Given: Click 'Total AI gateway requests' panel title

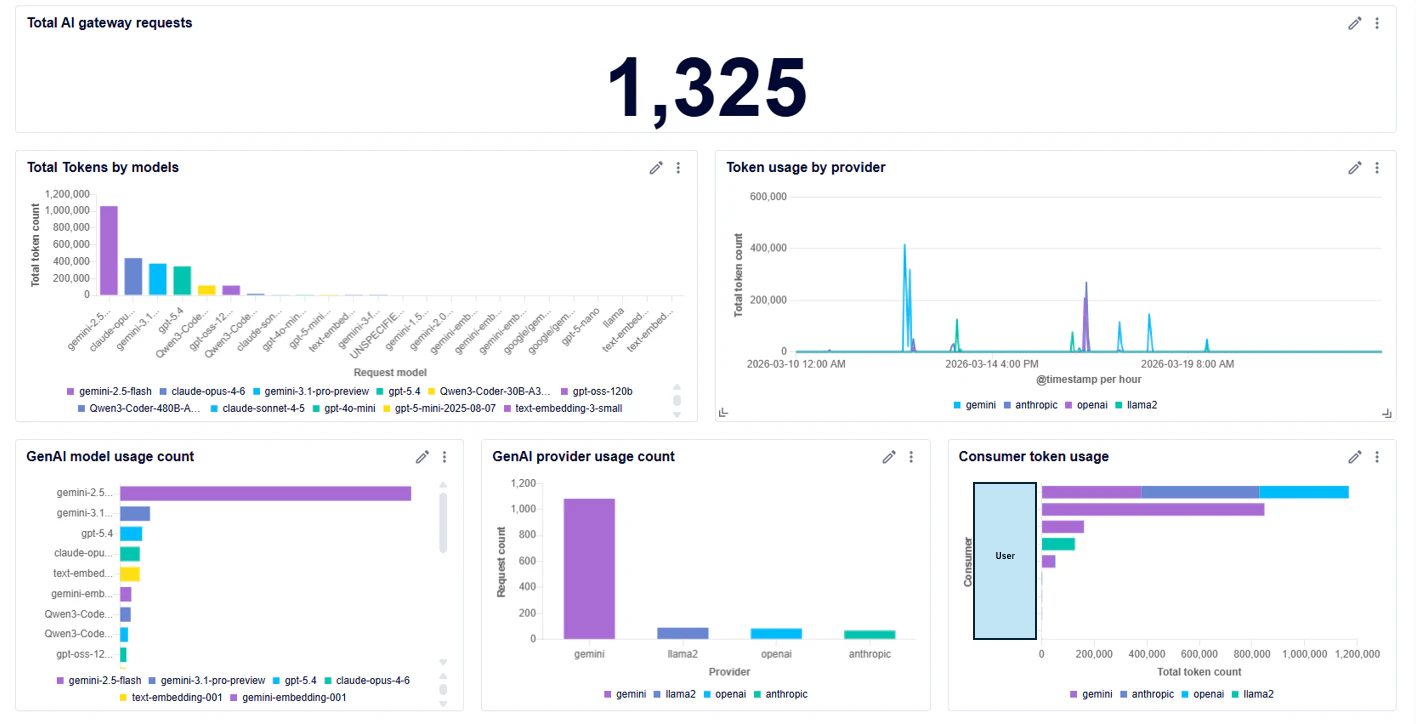Looking at the screenshot, I should [x=110, y=23].
